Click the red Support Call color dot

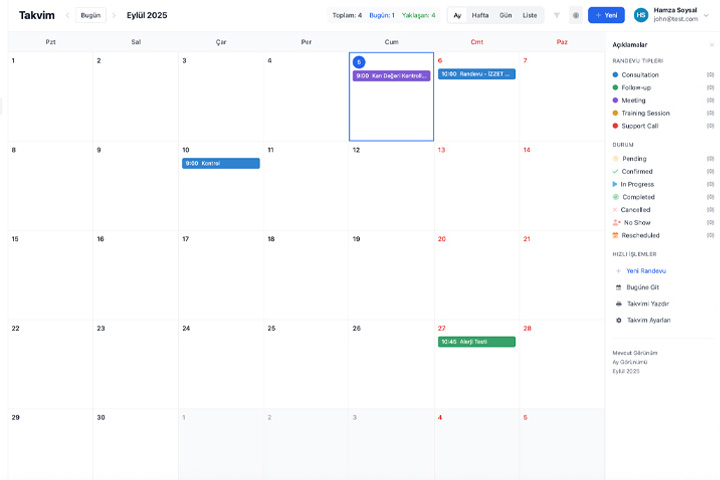click(x=615, y=126)
